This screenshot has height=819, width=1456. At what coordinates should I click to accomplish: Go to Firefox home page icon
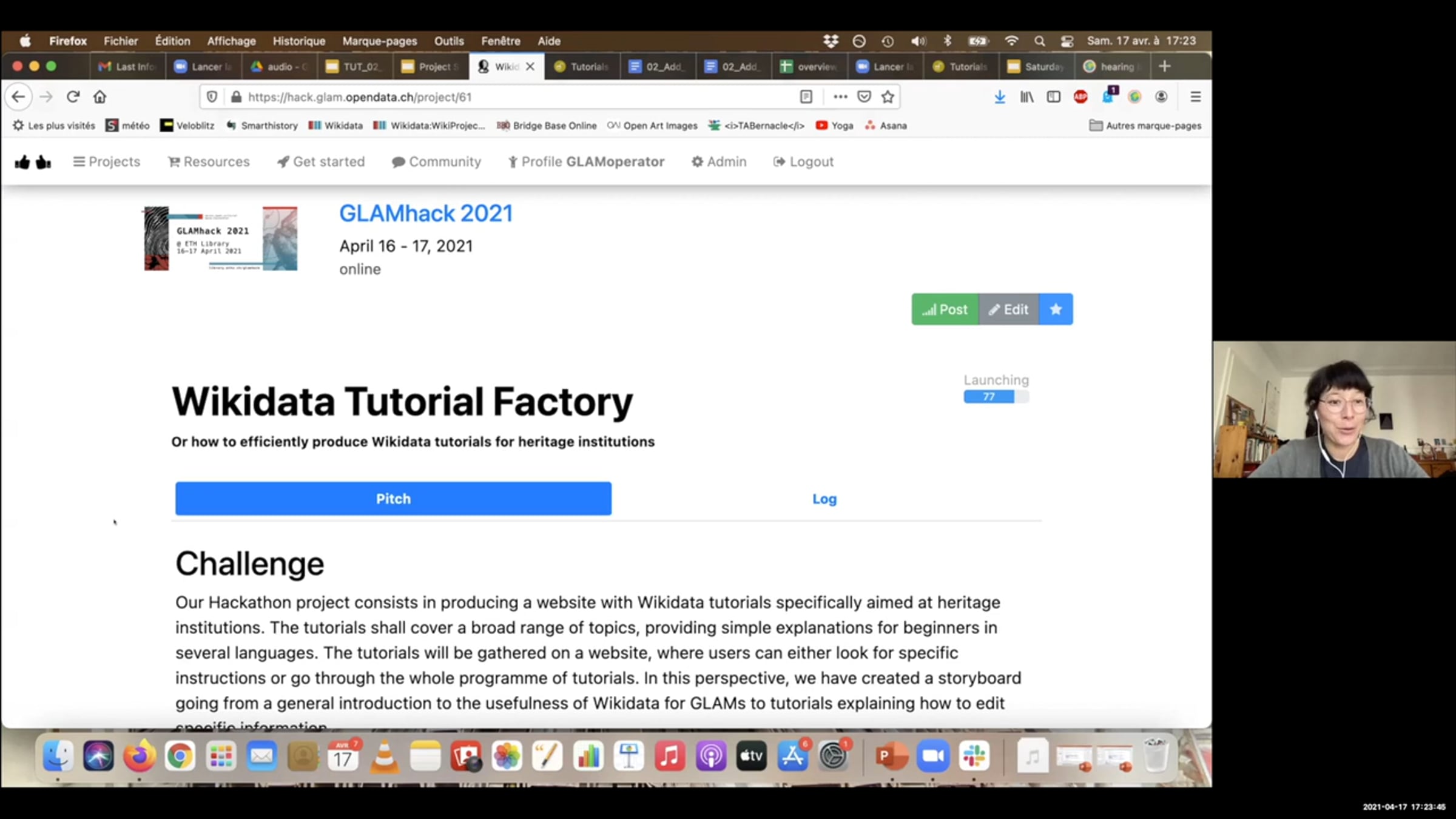pyautogui.click(x=99, y=96)
